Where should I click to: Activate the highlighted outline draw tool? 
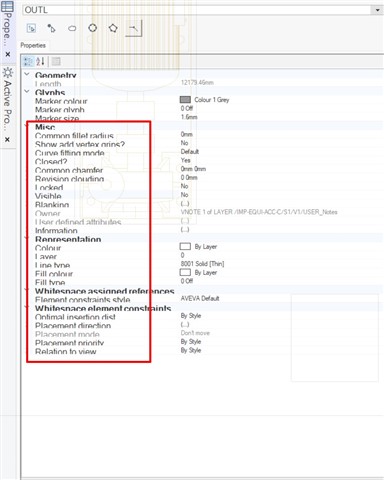134,28
